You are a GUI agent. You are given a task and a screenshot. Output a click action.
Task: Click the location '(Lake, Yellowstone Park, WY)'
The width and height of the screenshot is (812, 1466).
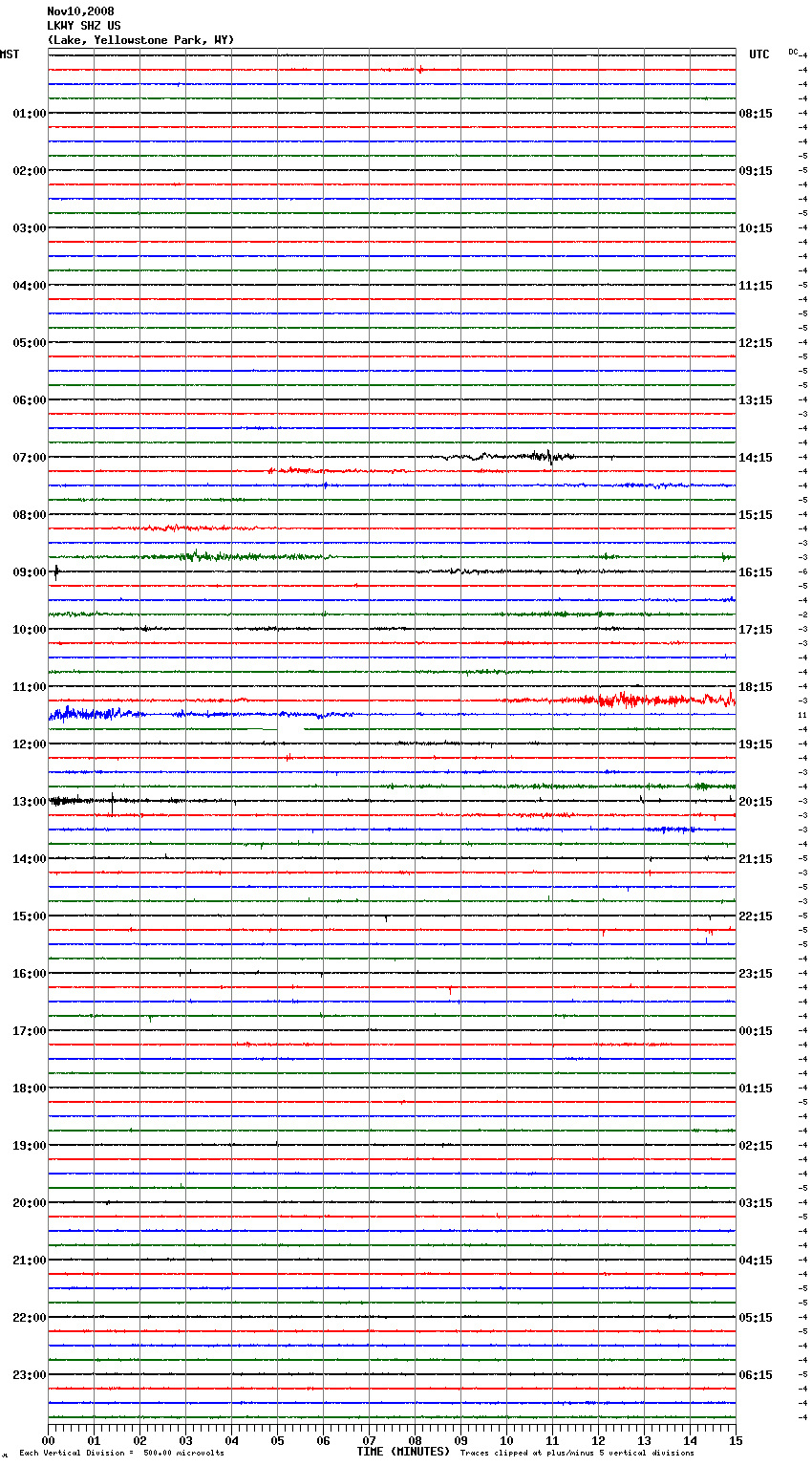pyautogui.click(x=140, y=40)
